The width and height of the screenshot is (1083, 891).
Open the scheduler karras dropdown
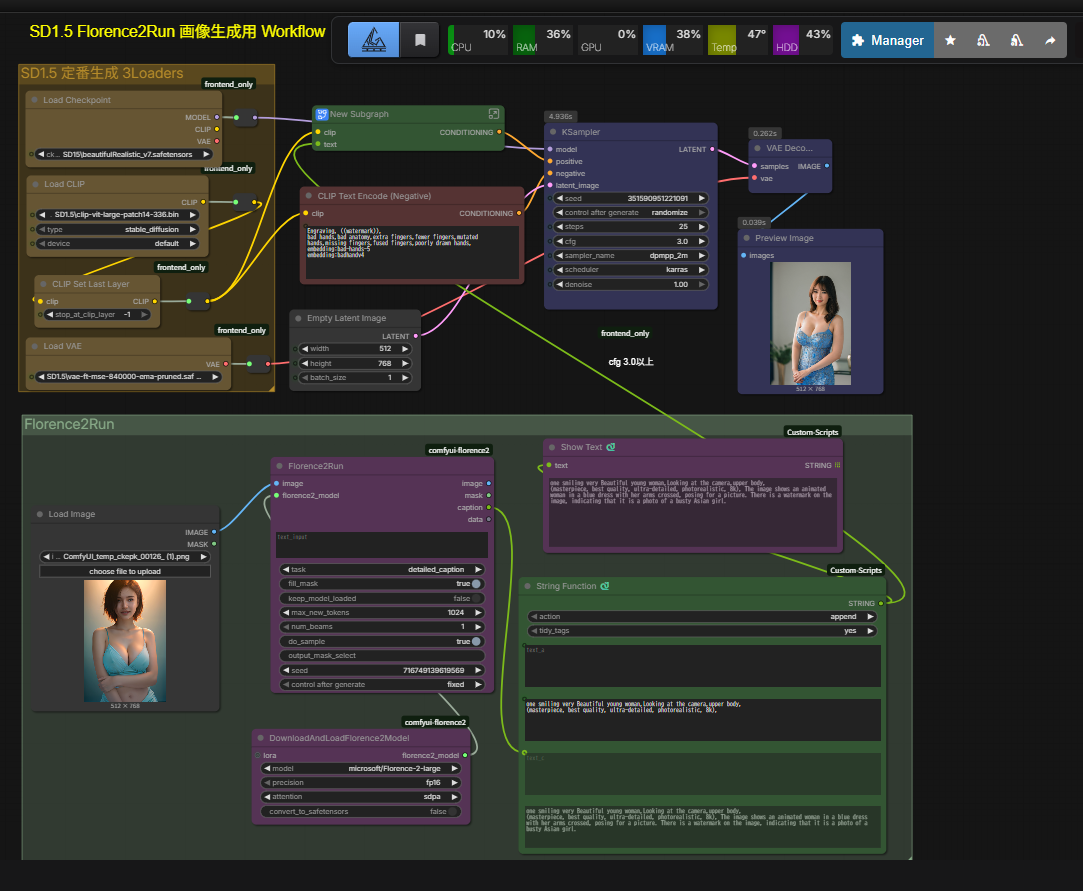631,270
